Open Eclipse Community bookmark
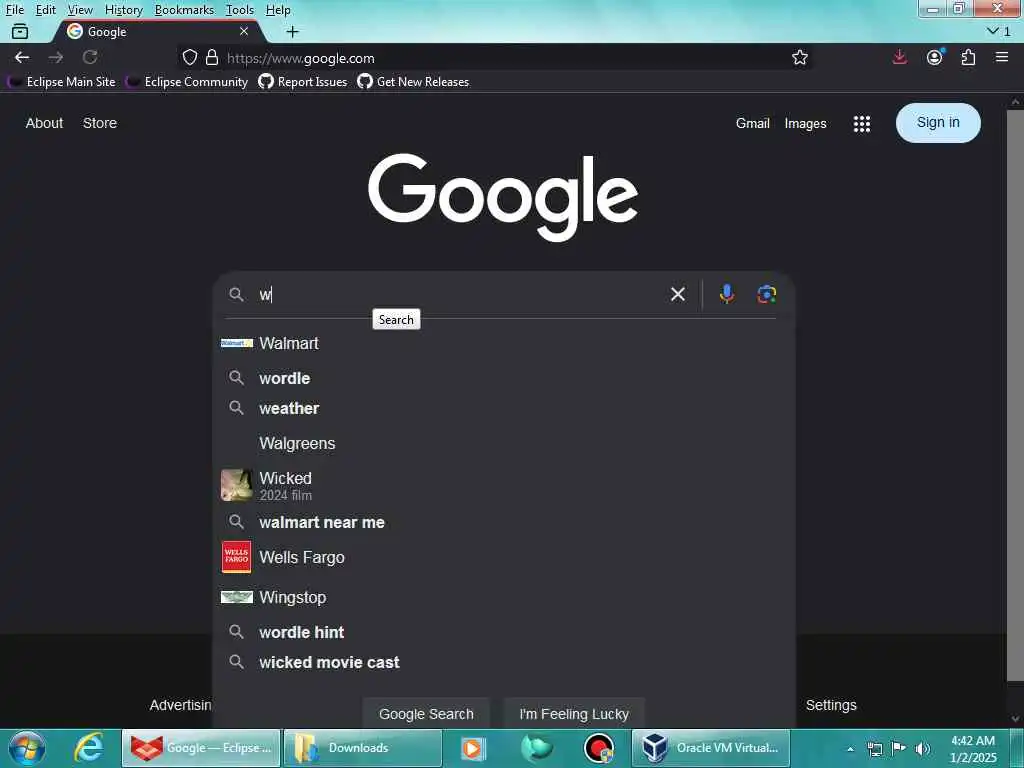The width and height of the screenshot is (1024, 768). 187,82
